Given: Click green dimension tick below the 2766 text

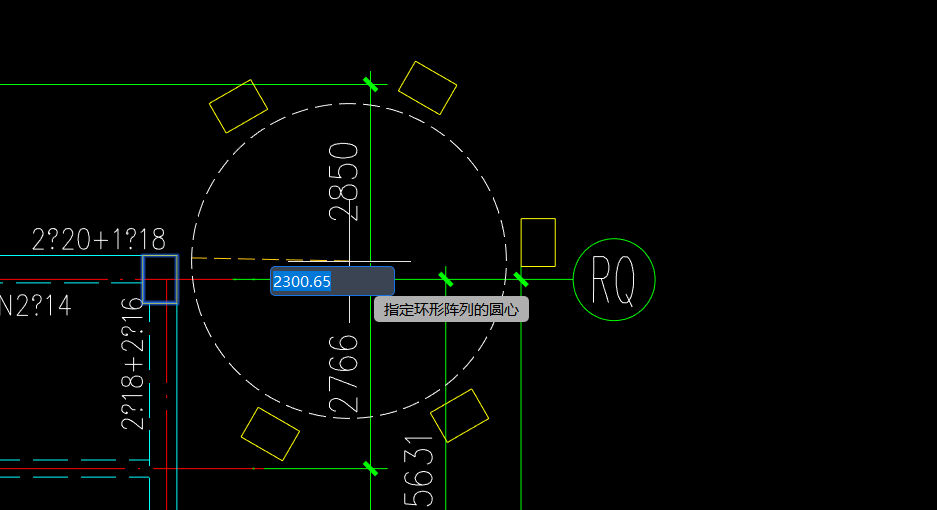Looking at the screenshot, I should [x=371, y=468].
